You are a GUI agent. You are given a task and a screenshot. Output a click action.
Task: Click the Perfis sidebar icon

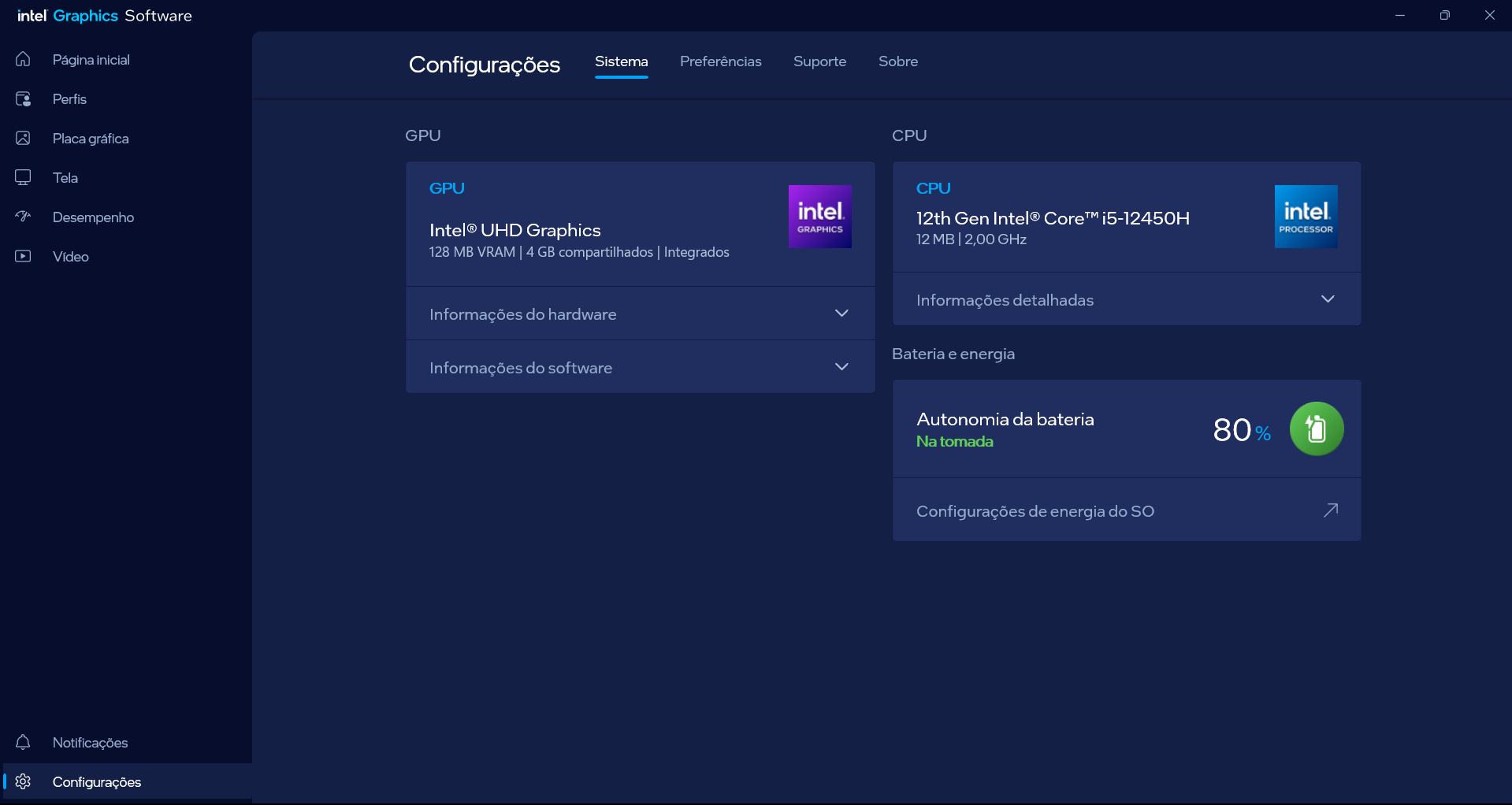(23, 98)
